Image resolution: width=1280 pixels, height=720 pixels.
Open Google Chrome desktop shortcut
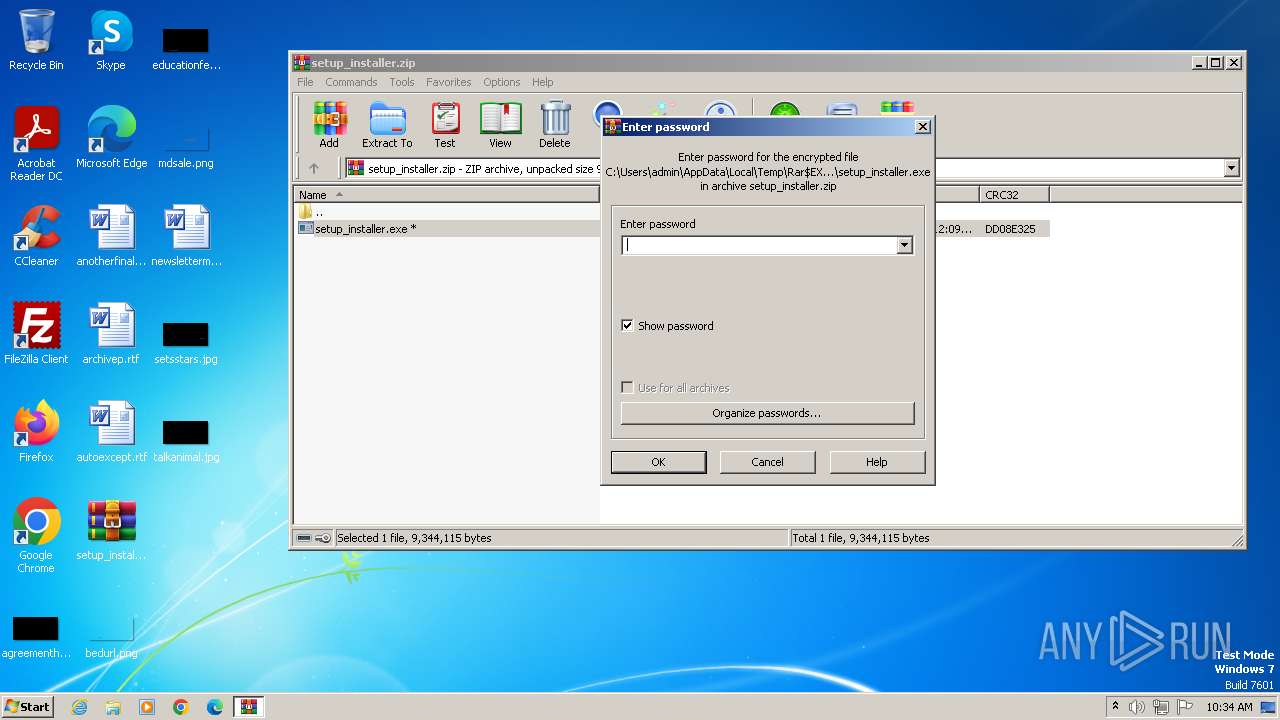[x=36, y=536]
